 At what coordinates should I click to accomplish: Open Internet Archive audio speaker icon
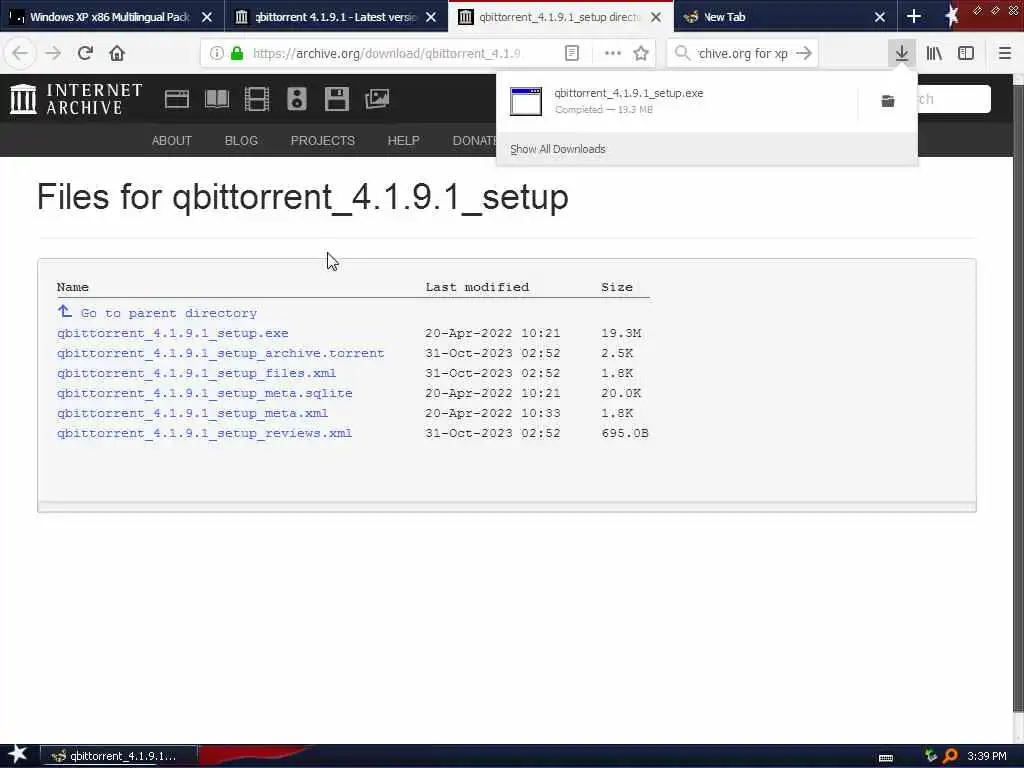[296, 99]
